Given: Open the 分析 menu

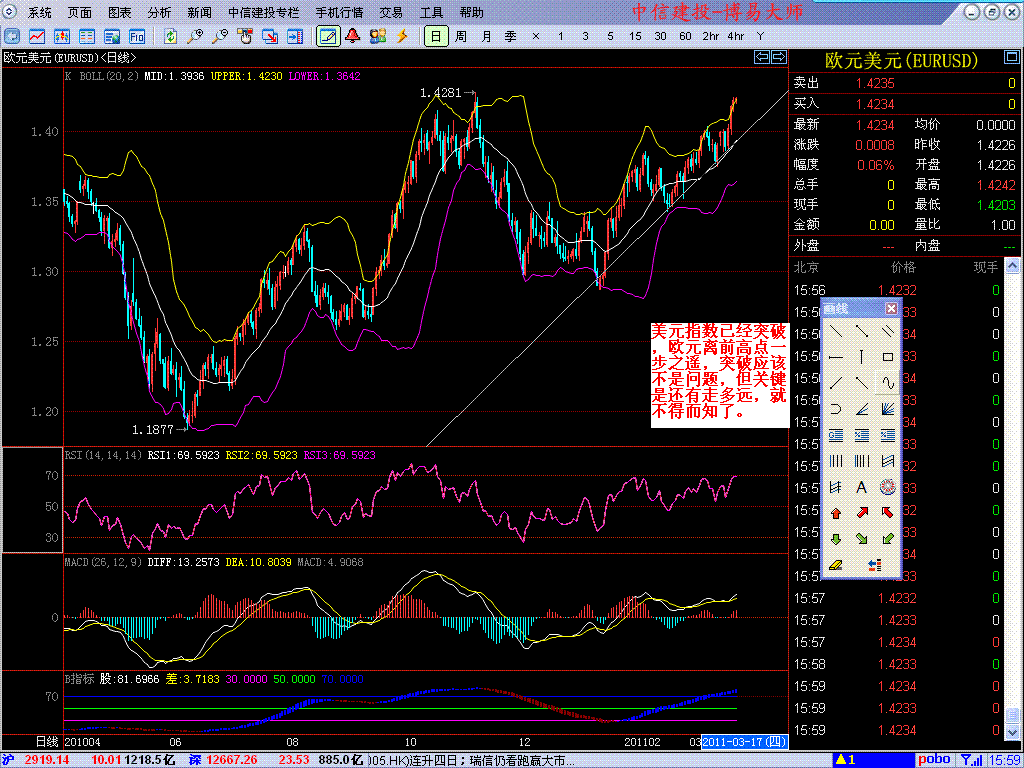Looking at the screenshot, I should coord(159,13).
